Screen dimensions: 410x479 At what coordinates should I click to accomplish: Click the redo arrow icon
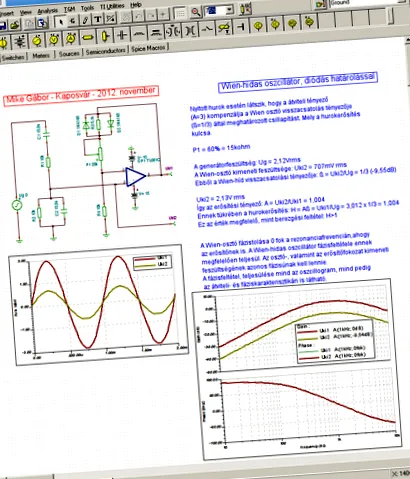click(x=151, y=16)
